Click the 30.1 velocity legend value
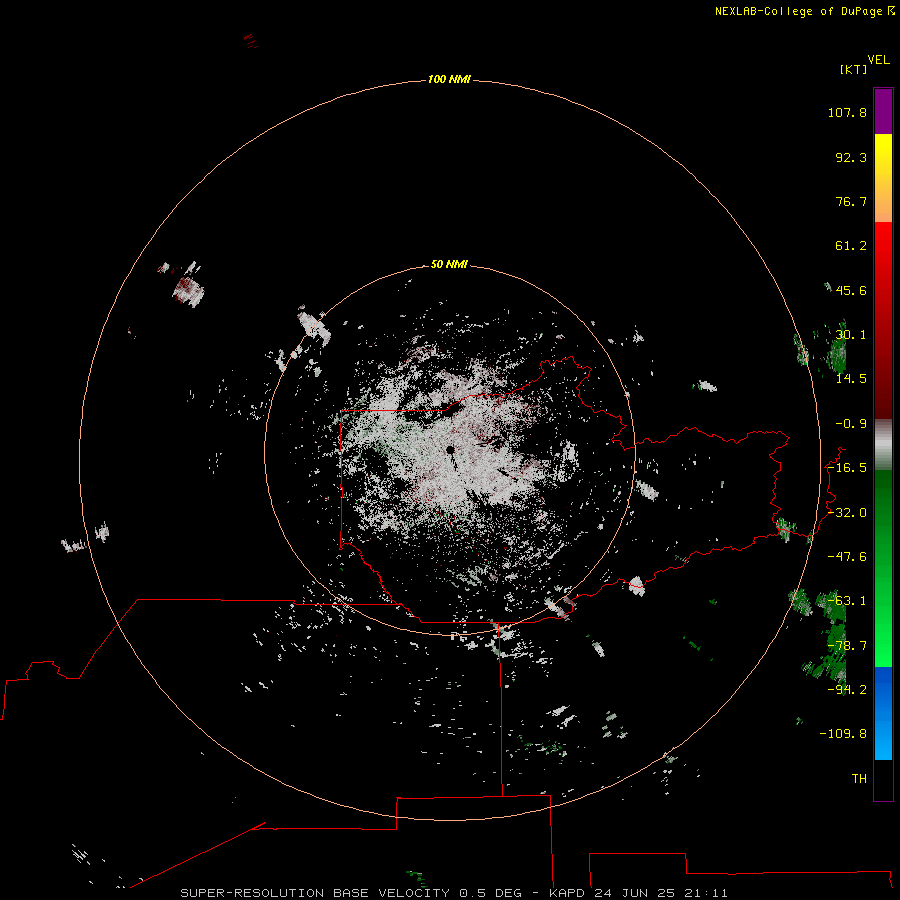Image resolution: width=900 pixels, height=900 pixels. pyautogui.click(x=851, y=335)
